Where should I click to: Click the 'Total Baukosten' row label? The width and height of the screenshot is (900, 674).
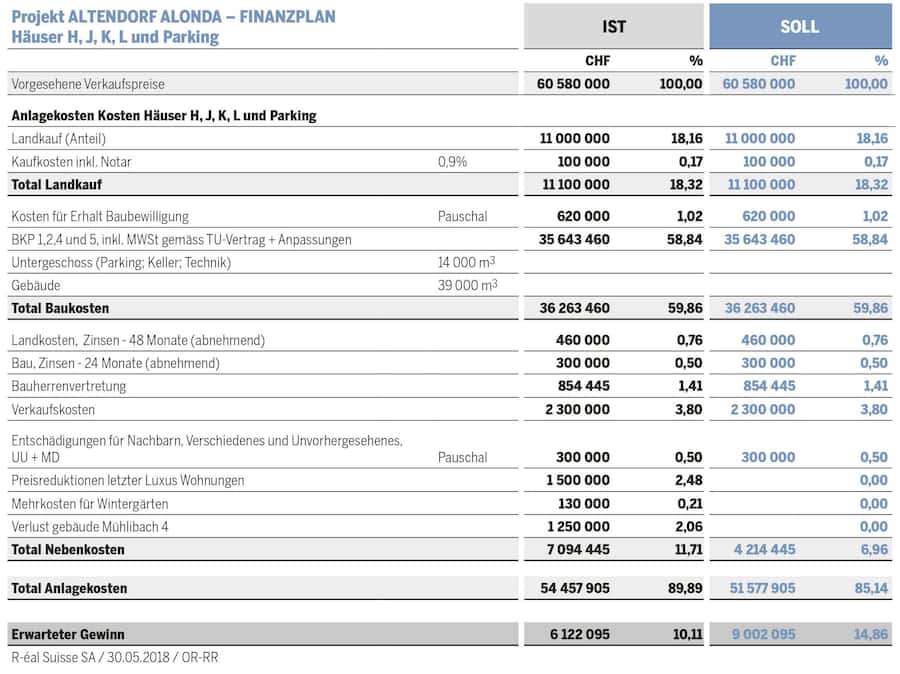(60, 308)
